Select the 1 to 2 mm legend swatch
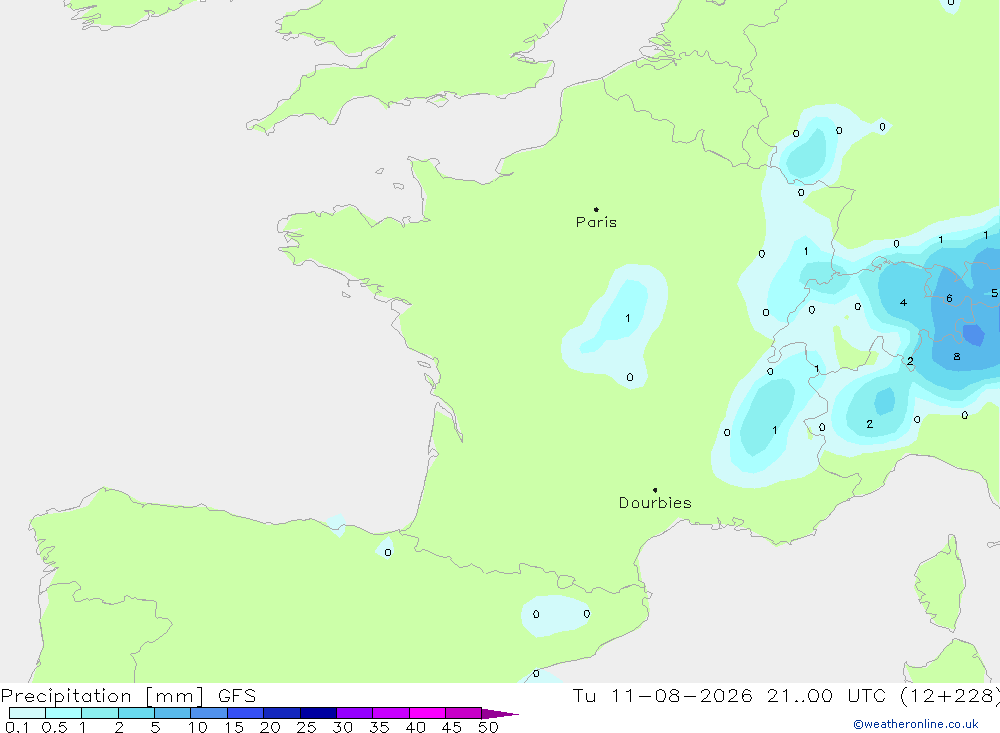The width and height of the screenshot is (1000, 733). (x=100, y=713)
